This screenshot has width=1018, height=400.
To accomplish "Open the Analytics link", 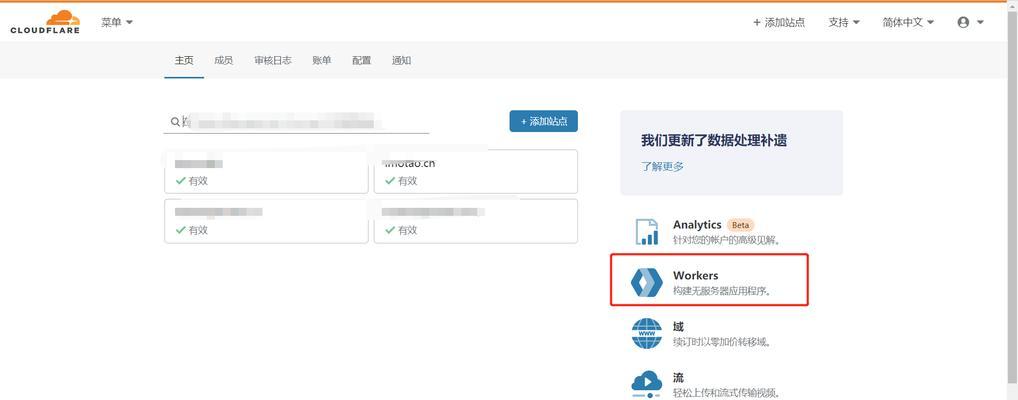I will point(697,225).
